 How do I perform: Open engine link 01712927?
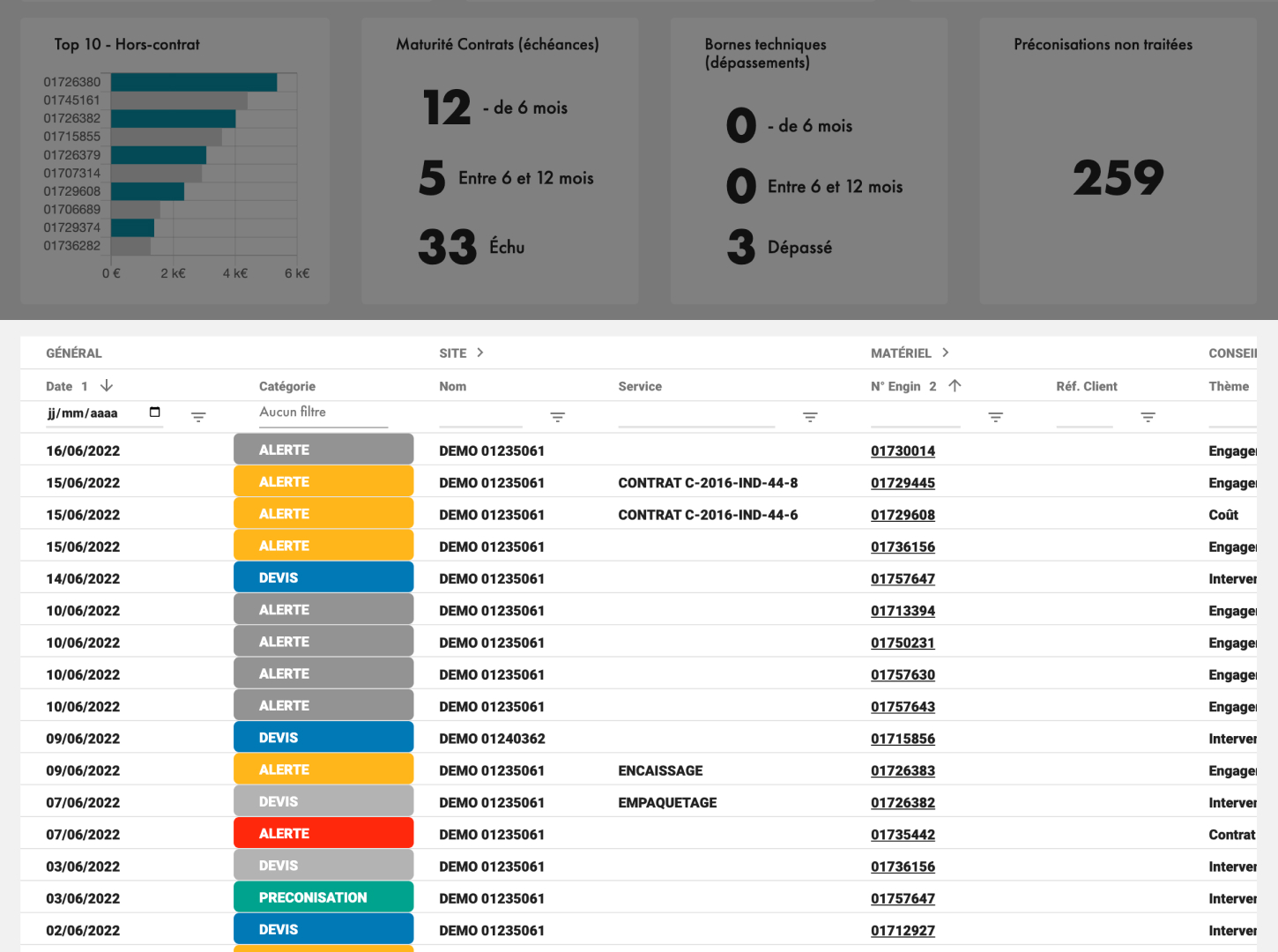pos(903,931)
